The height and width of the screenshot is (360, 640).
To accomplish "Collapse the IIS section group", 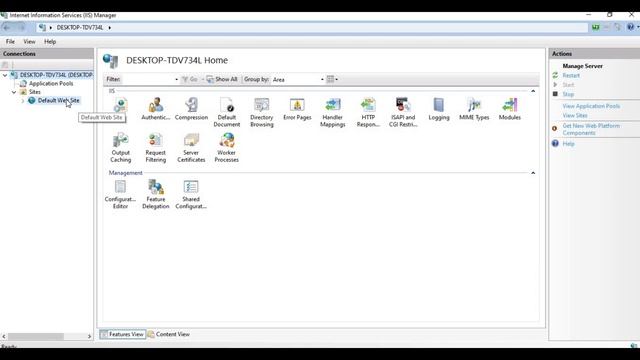I will [x=533, y=91].
